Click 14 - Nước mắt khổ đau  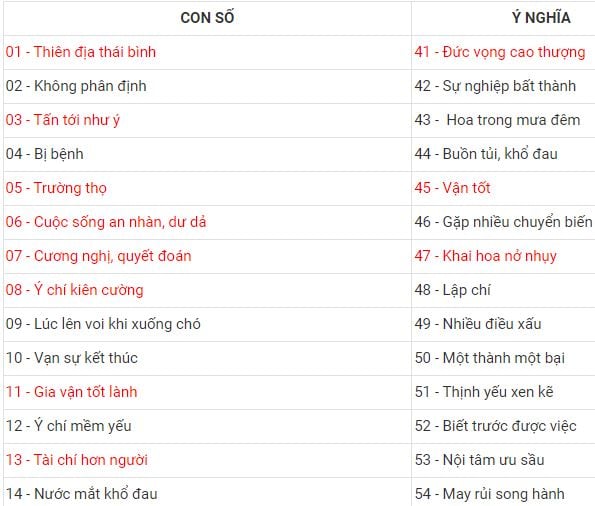(x=82, y=494)
